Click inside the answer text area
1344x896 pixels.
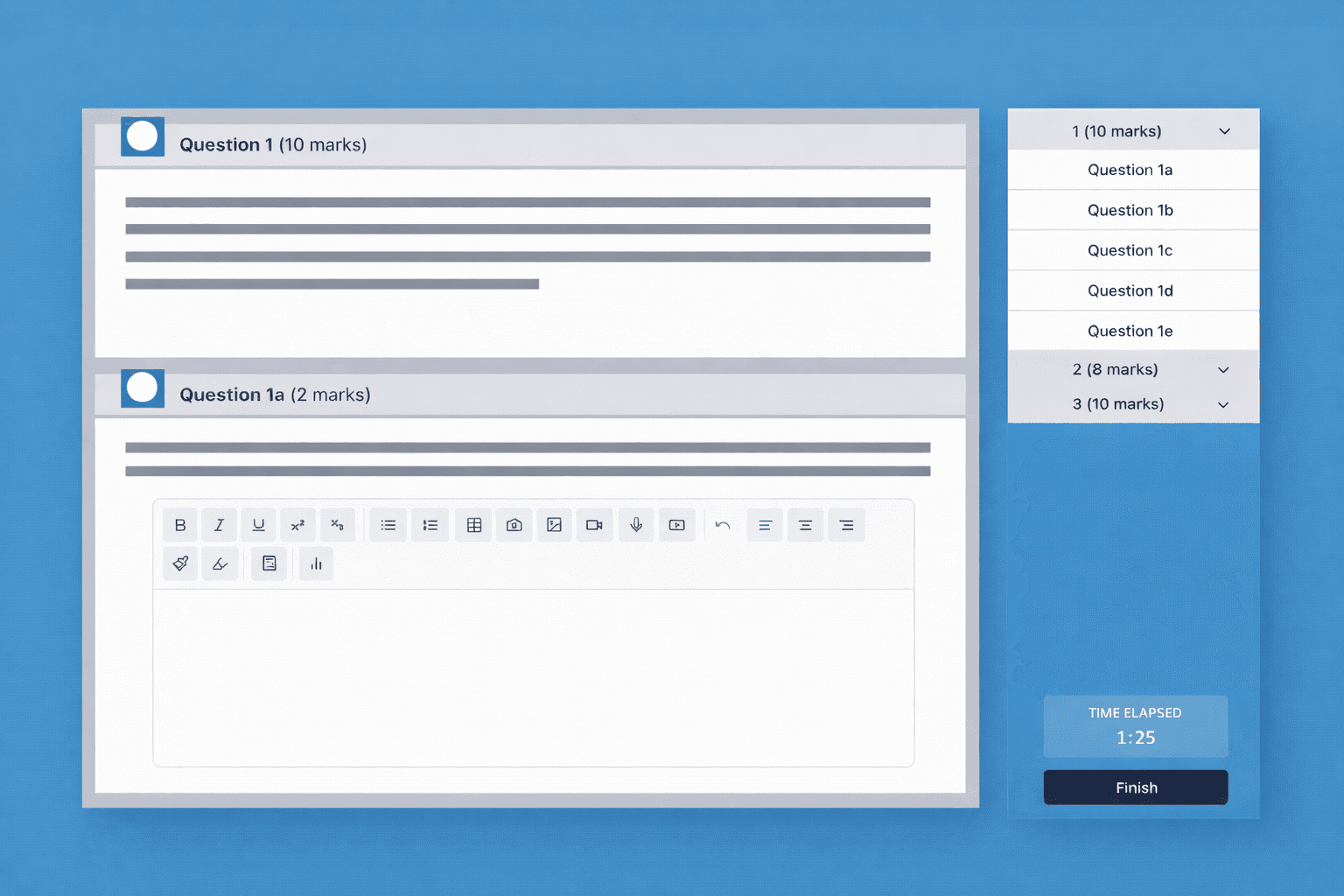point(534,678)
